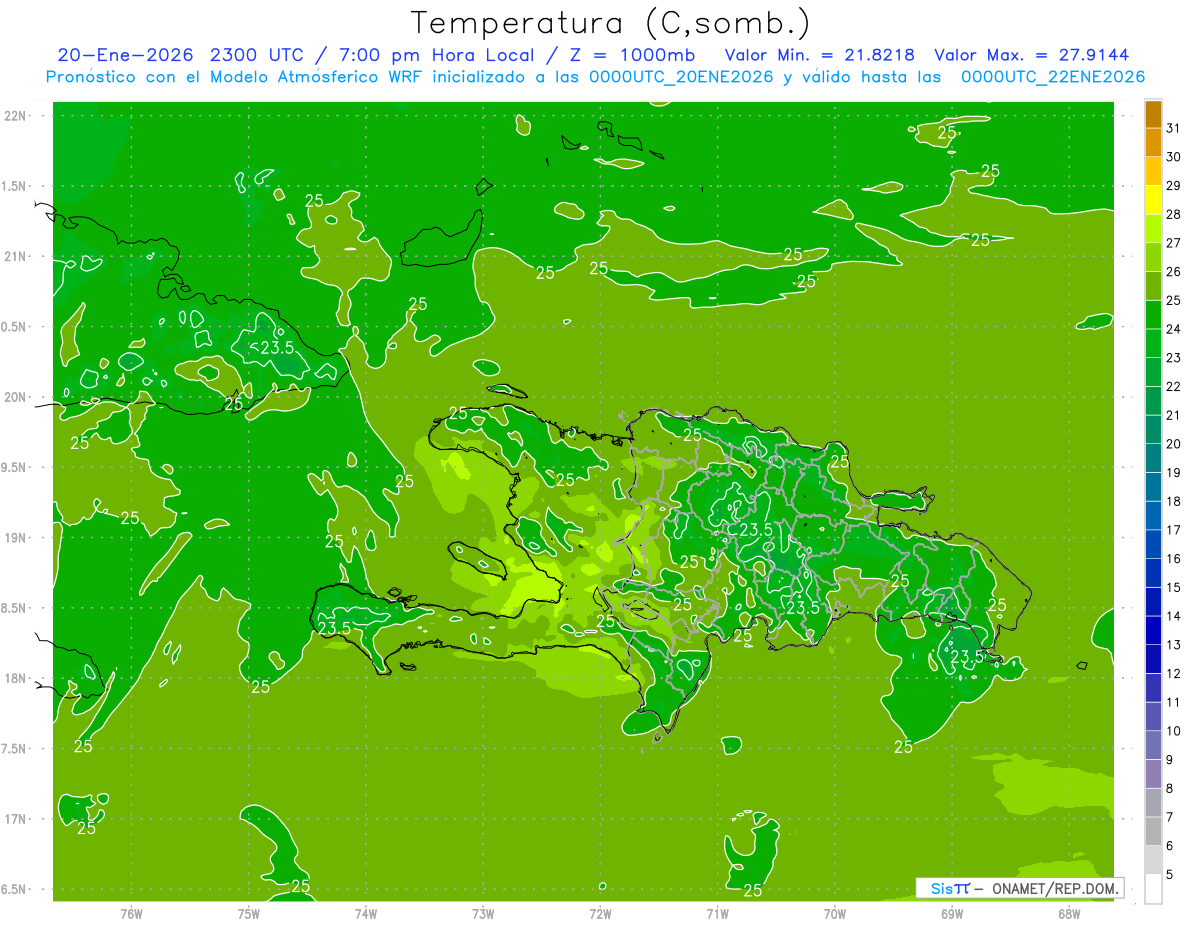Click the 8 label on the color bar

[1170, 789]
